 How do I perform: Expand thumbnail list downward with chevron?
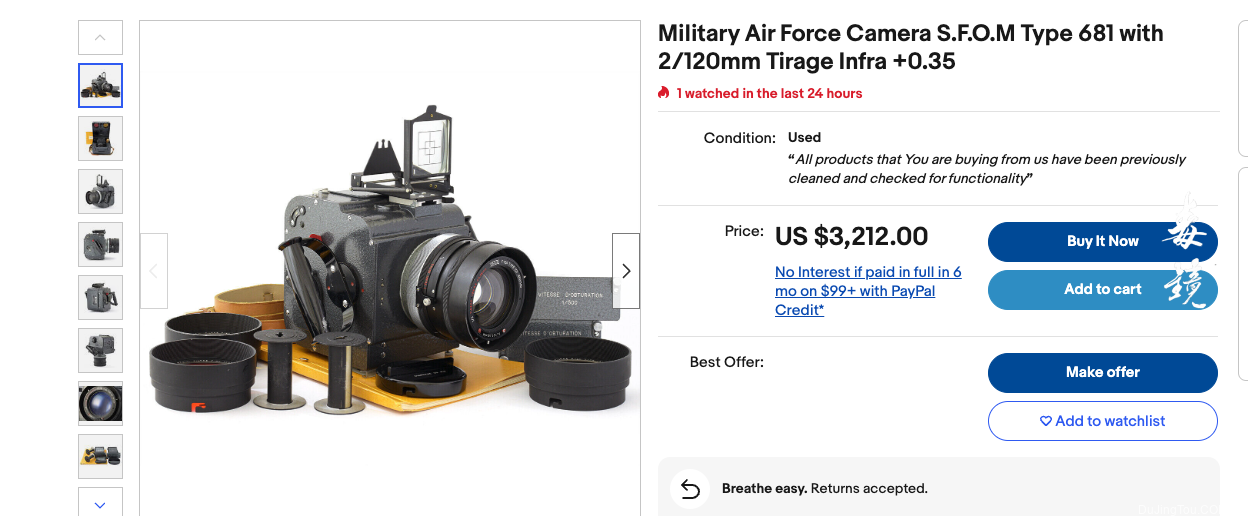click(100, 503)
